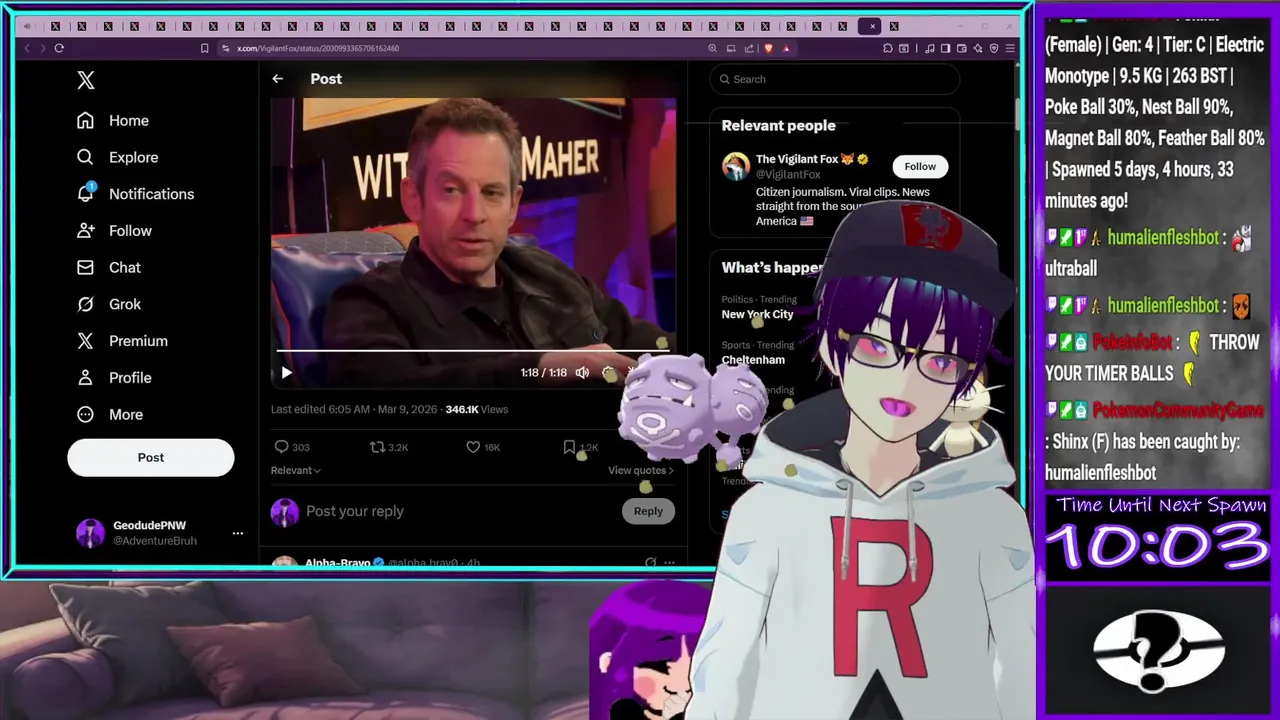Open Grok in the sidebar

pyautogui.click(x=109, y=304)
